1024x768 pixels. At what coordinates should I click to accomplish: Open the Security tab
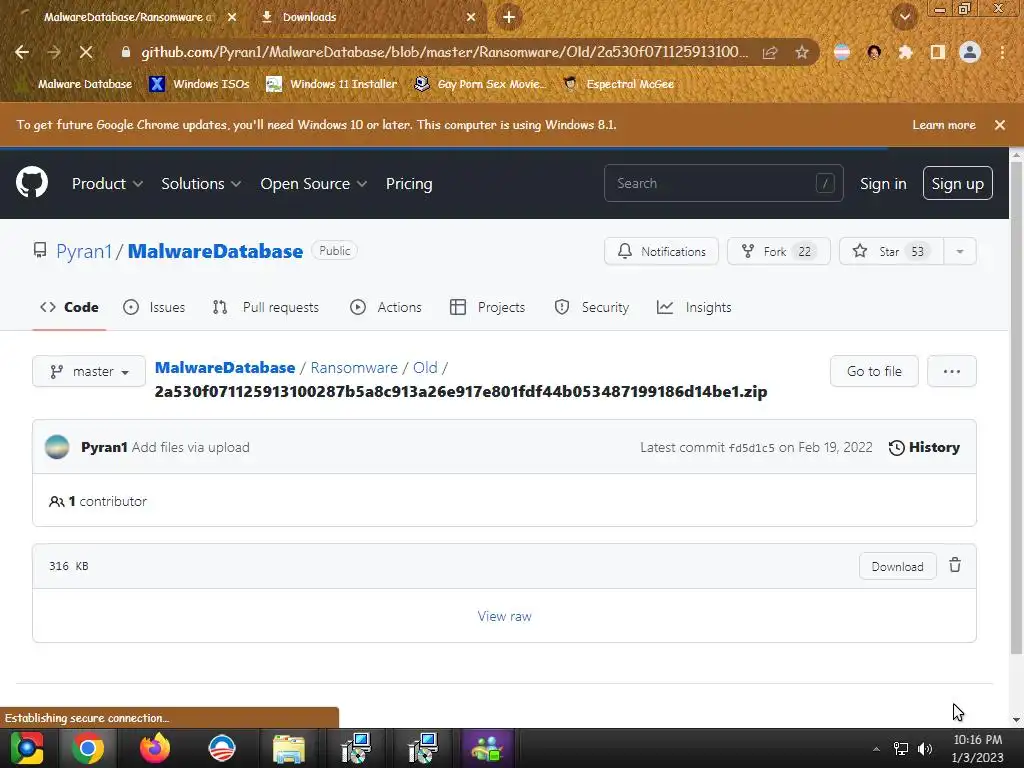[592, 307]
